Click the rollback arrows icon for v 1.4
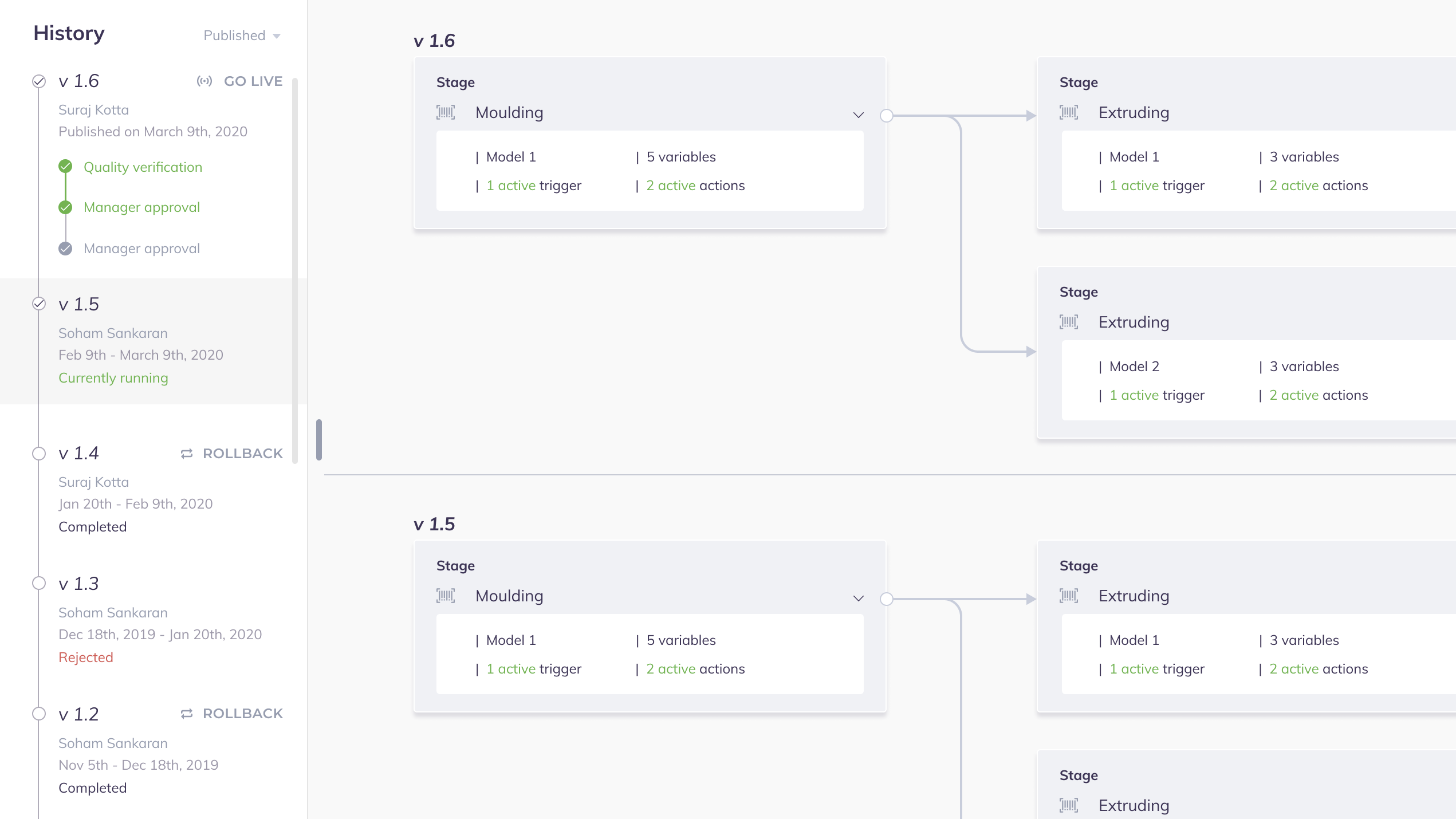Viewport: 1456px width, 819px height. 187,454
